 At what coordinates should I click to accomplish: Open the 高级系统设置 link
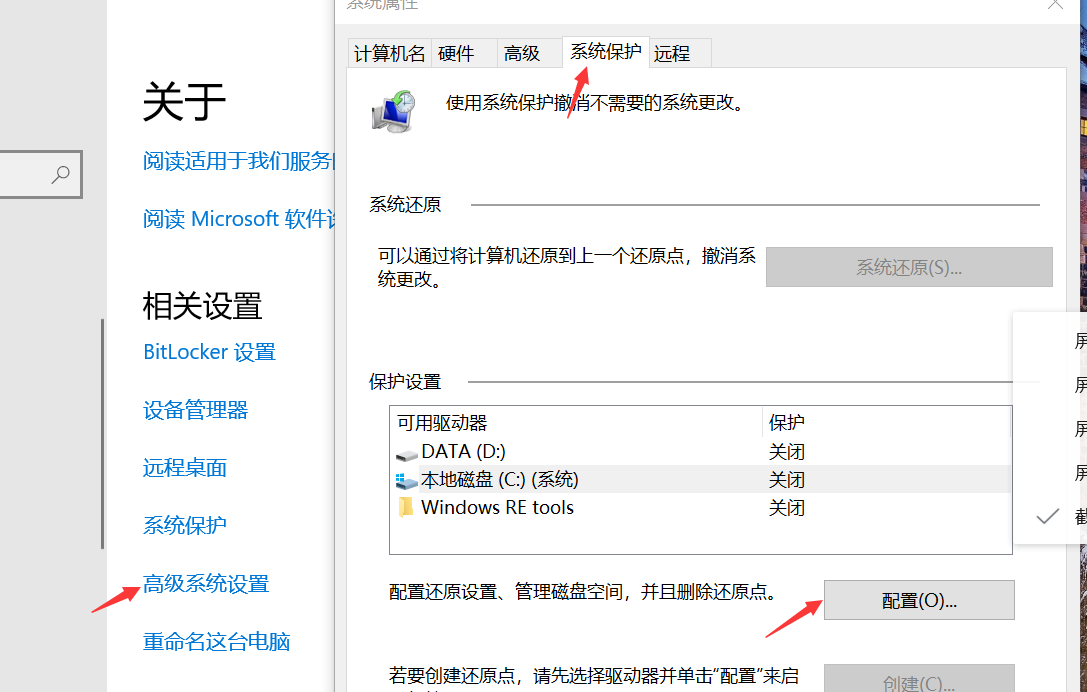click(x=206, y=584)
